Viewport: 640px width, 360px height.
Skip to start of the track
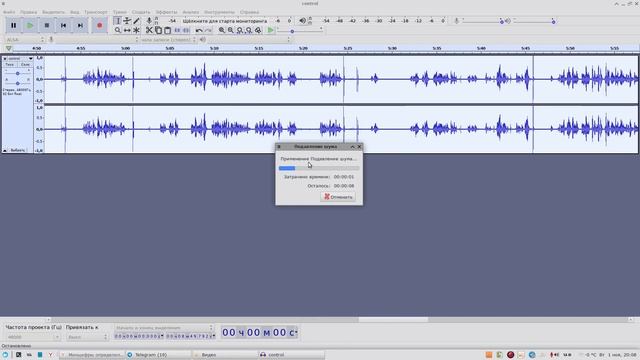pos(64,25)
